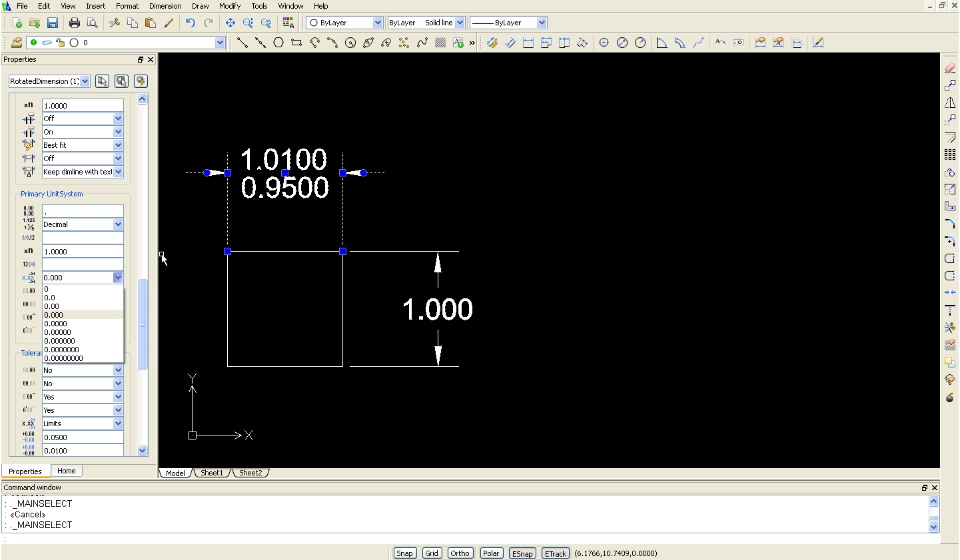The image size is (960, 560).
Task: Open Print Preview icon
Action: [92, 23]
